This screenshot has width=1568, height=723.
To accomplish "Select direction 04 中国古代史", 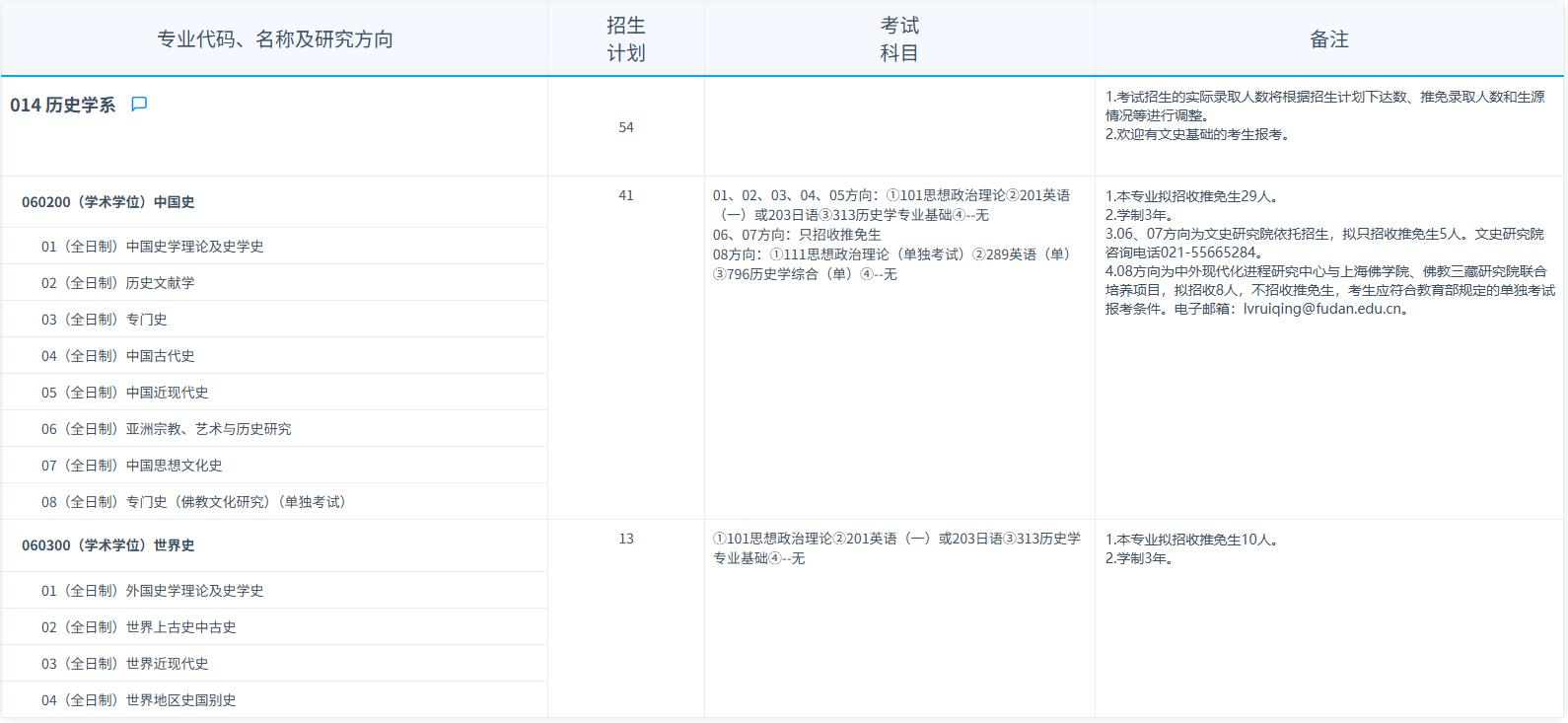I will [x=118, y=356].
